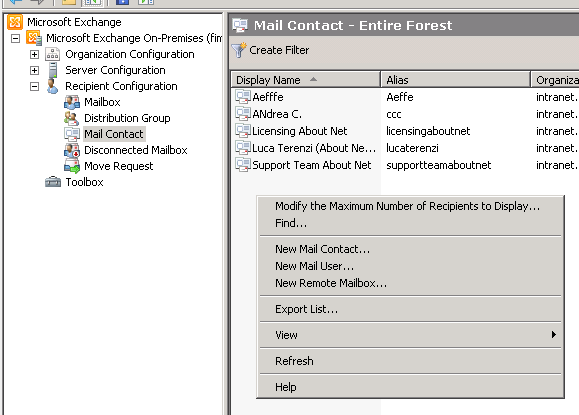The width and height of the screenshot is (579, 415).
Task: Click the Create Filter funnel icon
Action: [x=239, y=50]
